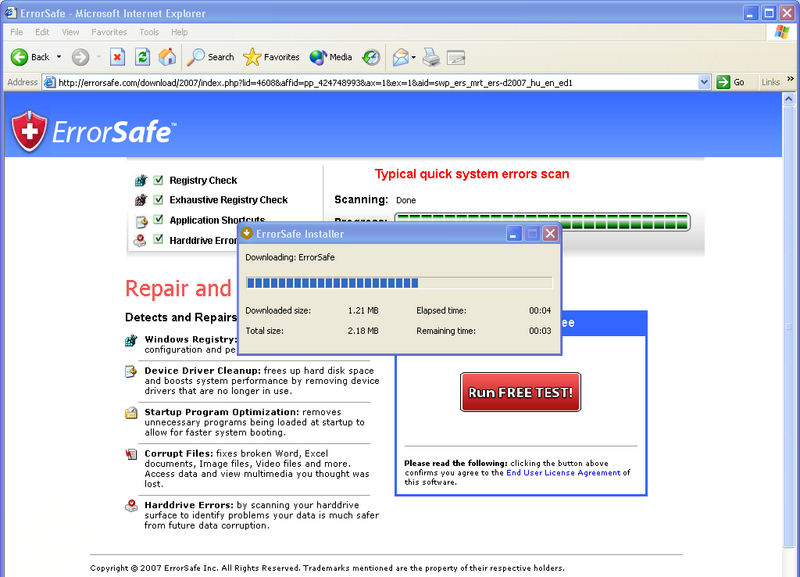This screenshot has width=800, height=577.
Task: Click the Mail envelope icon
Action: pos(401,57)
